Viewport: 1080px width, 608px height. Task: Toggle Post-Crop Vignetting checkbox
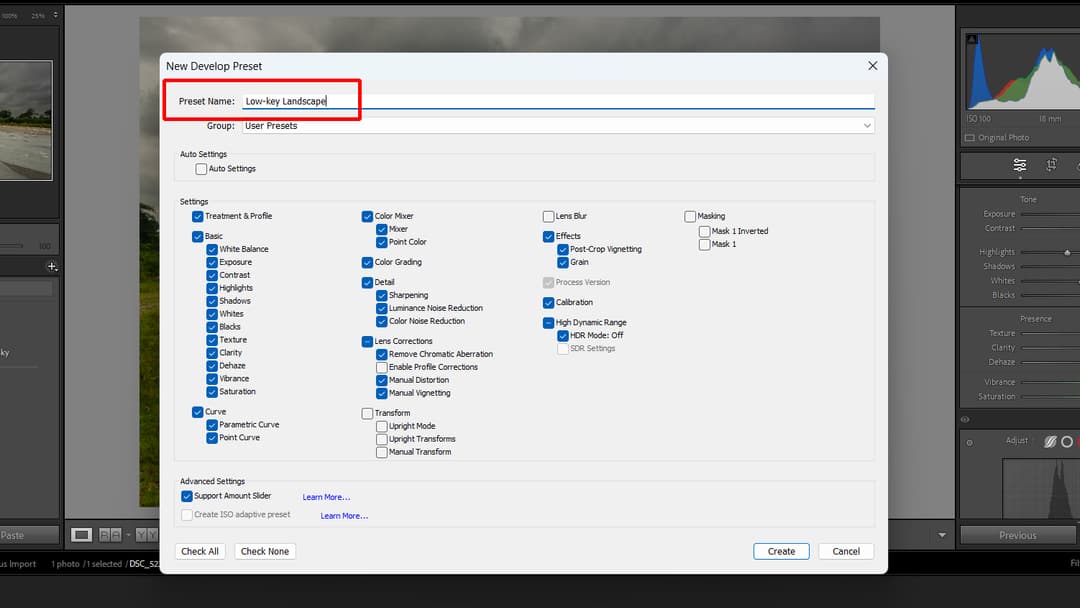pyautogui.click(x=563, y=249)
